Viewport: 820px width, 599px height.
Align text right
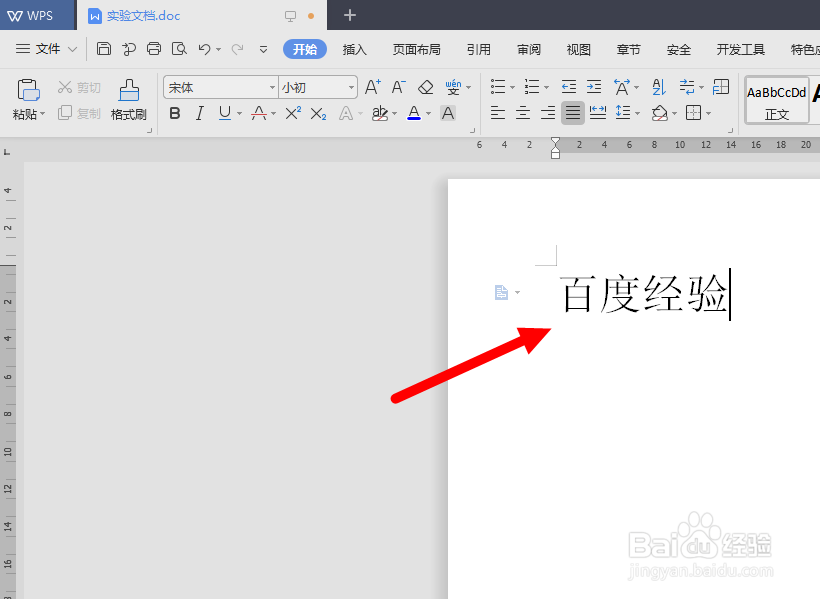tap(548, 113)
